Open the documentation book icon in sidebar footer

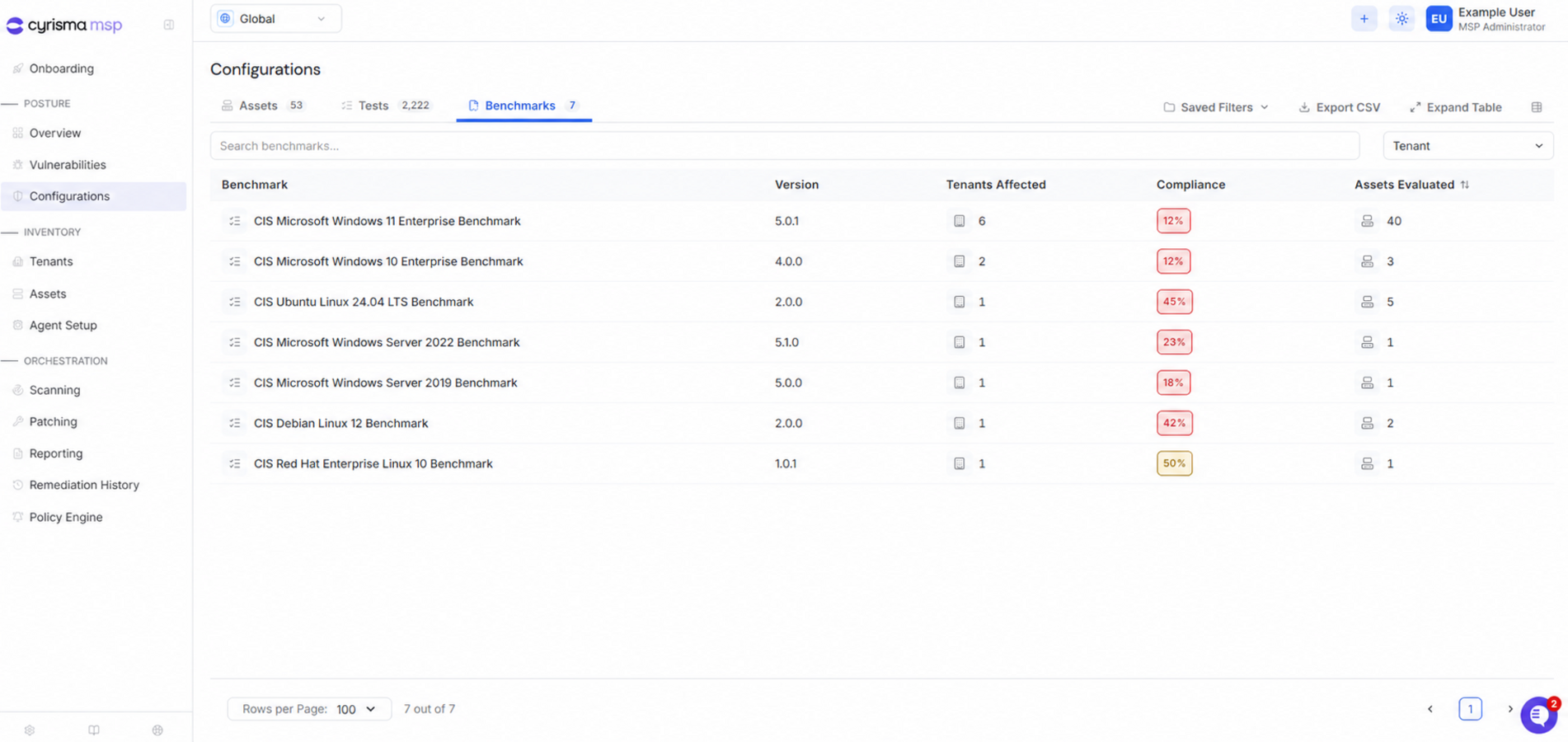click(x=94, y=730)
